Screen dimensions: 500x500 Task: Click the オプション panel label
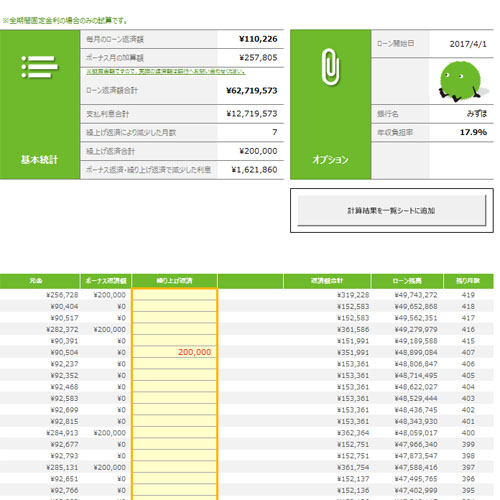click(x=331, y=160)
